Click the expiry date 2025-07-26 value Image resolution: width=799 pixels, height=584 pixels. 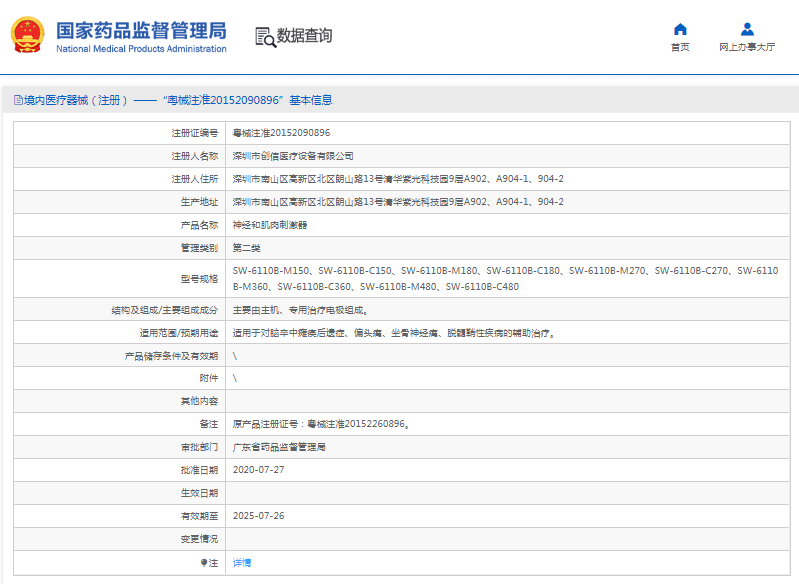point(259,516)
